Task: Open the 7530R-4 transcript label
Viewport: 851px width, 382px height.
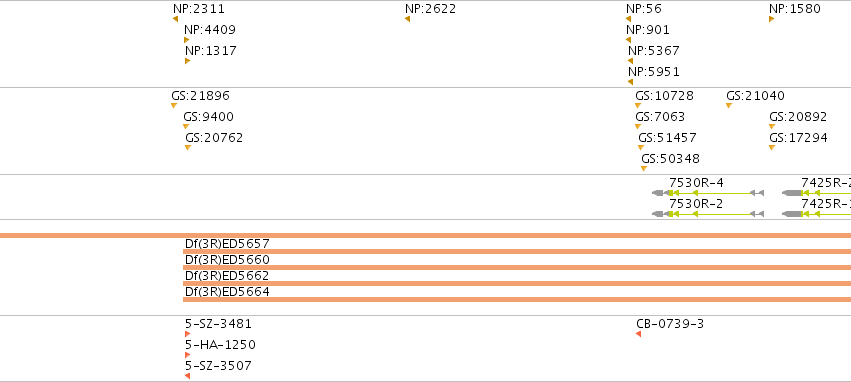Action: [696, 183]
